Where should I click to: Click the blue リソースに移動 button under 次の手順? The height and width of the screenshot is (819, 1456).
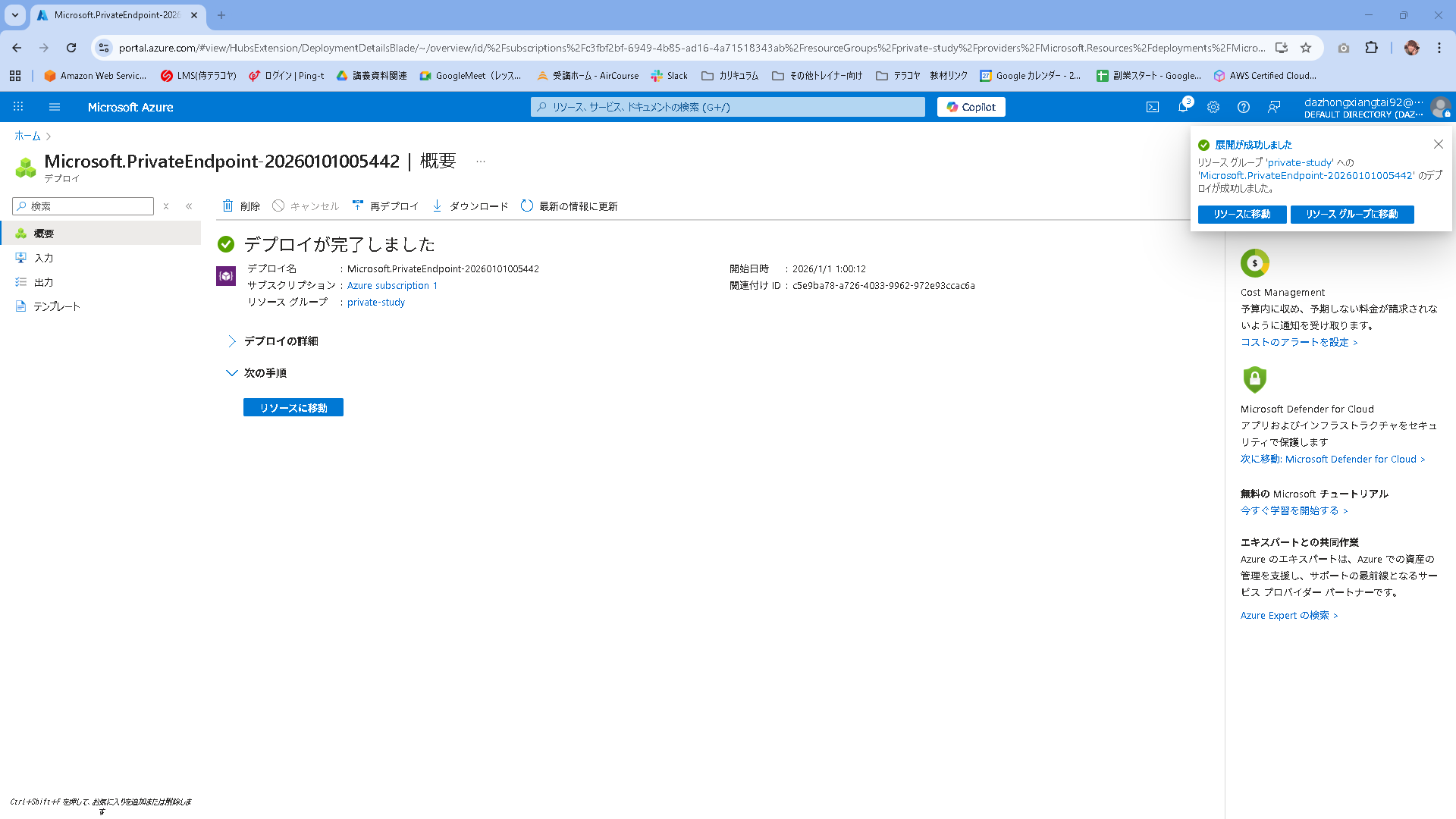(293, 407)
